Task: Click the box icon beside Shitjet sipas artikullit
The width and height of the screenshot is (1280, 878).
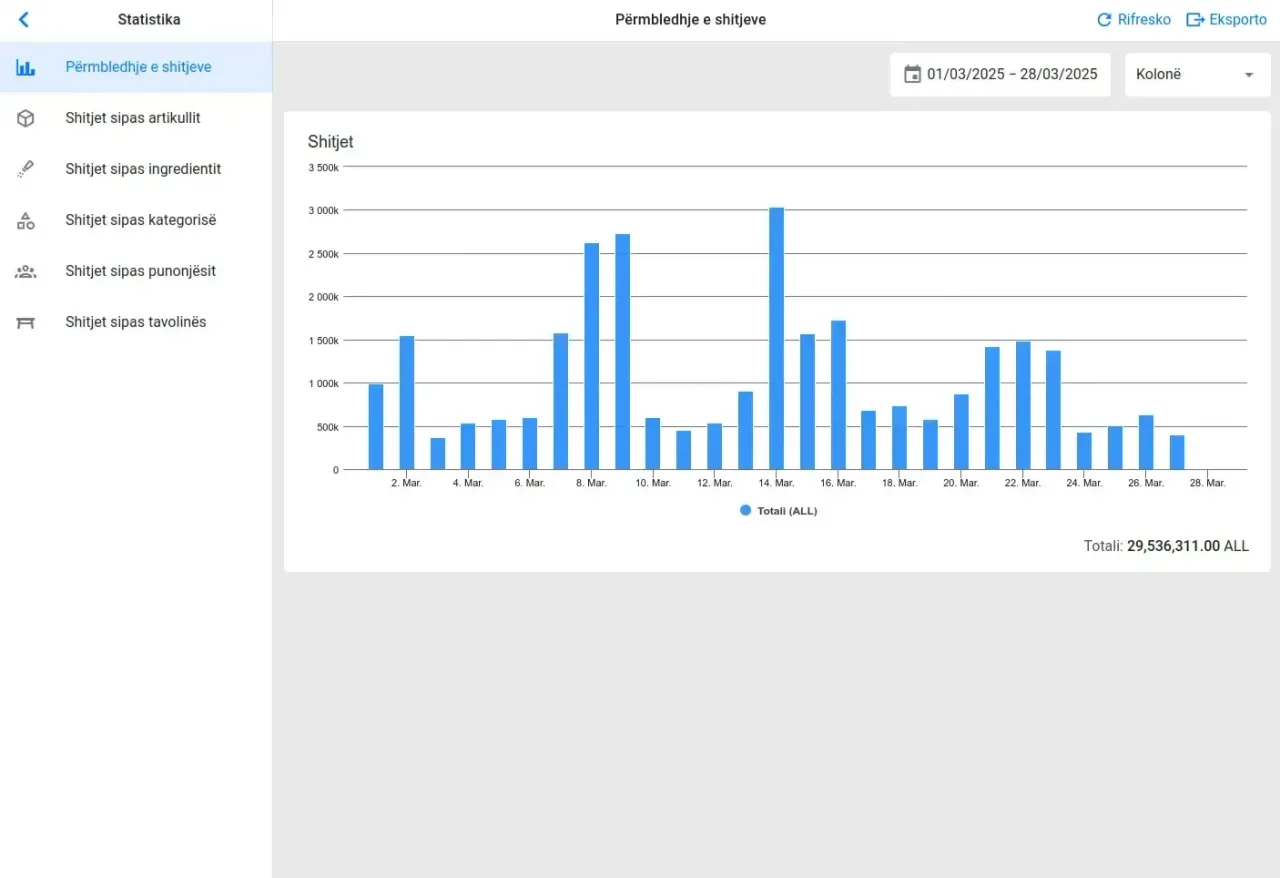Action: [26, 118]
